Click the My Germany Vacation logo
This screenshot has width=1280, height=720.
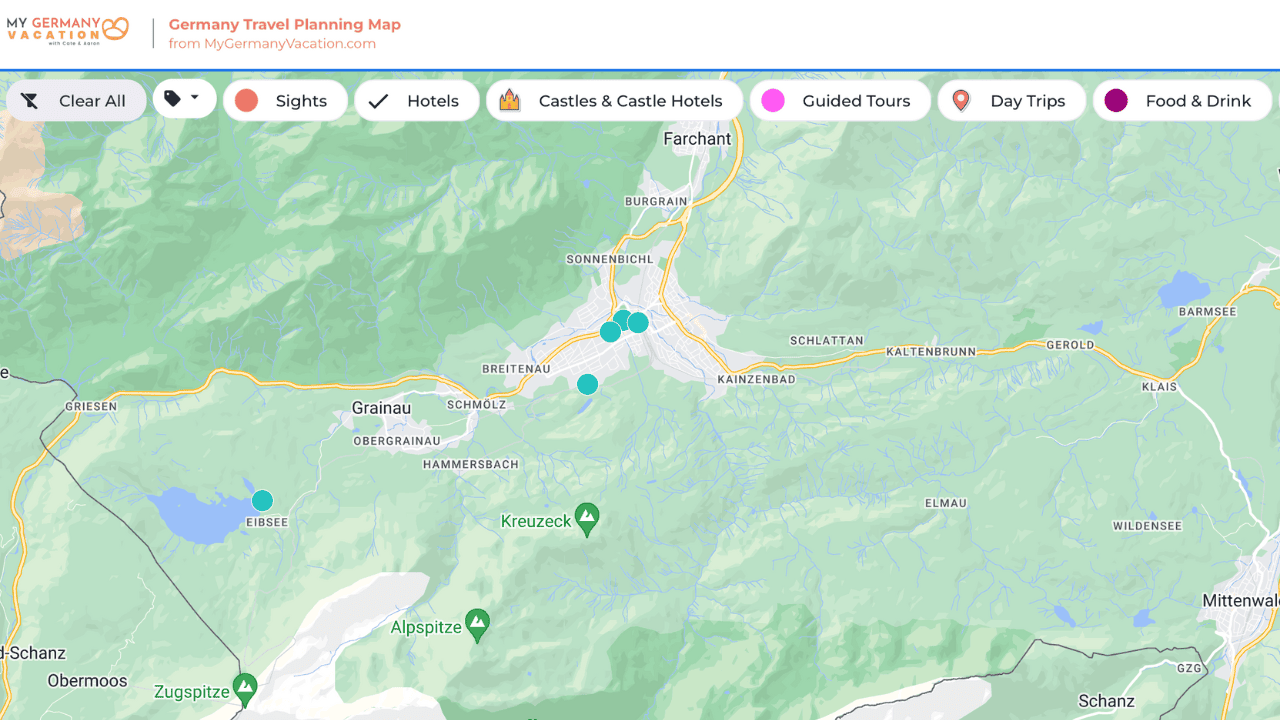68,29
